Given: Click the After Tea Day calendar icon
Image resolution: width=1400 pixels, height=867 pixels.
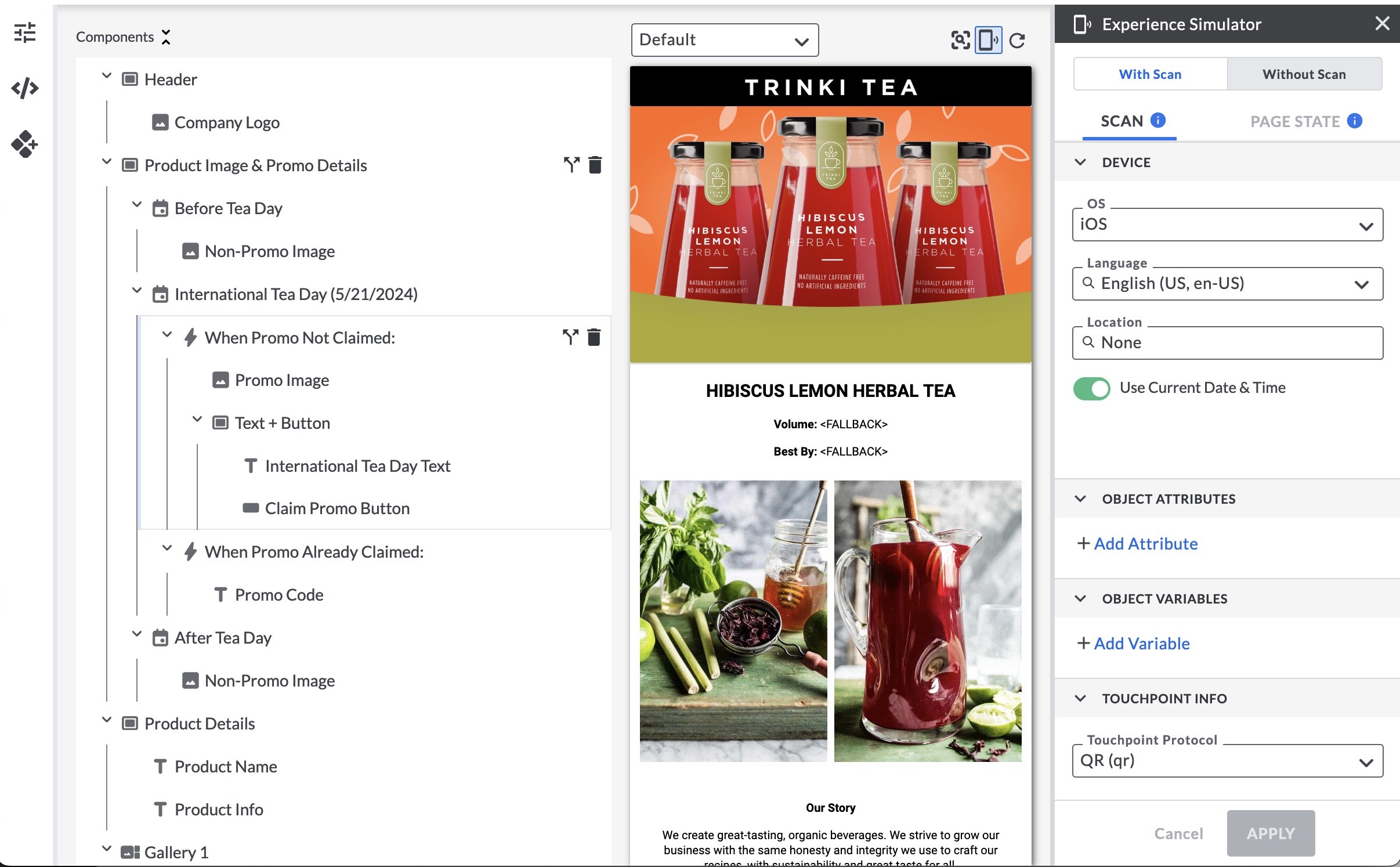Looking at the screenshot, I should coord(160,638).
